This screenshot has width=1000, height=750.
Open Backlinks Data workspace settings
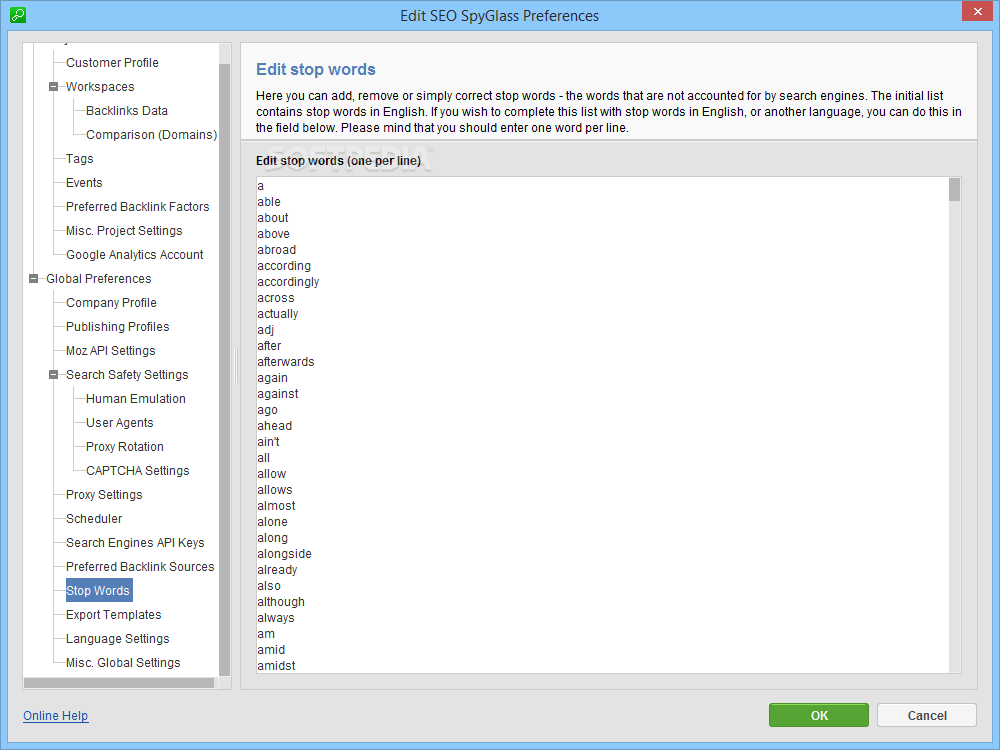(x=127, y=110)
